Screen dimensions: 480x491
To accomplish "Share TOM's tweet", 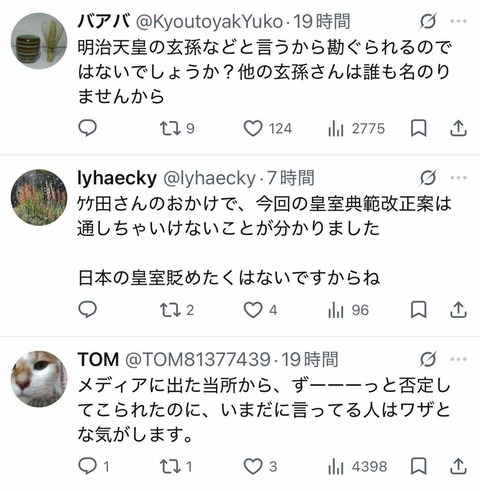I will (x=458, y=466).
